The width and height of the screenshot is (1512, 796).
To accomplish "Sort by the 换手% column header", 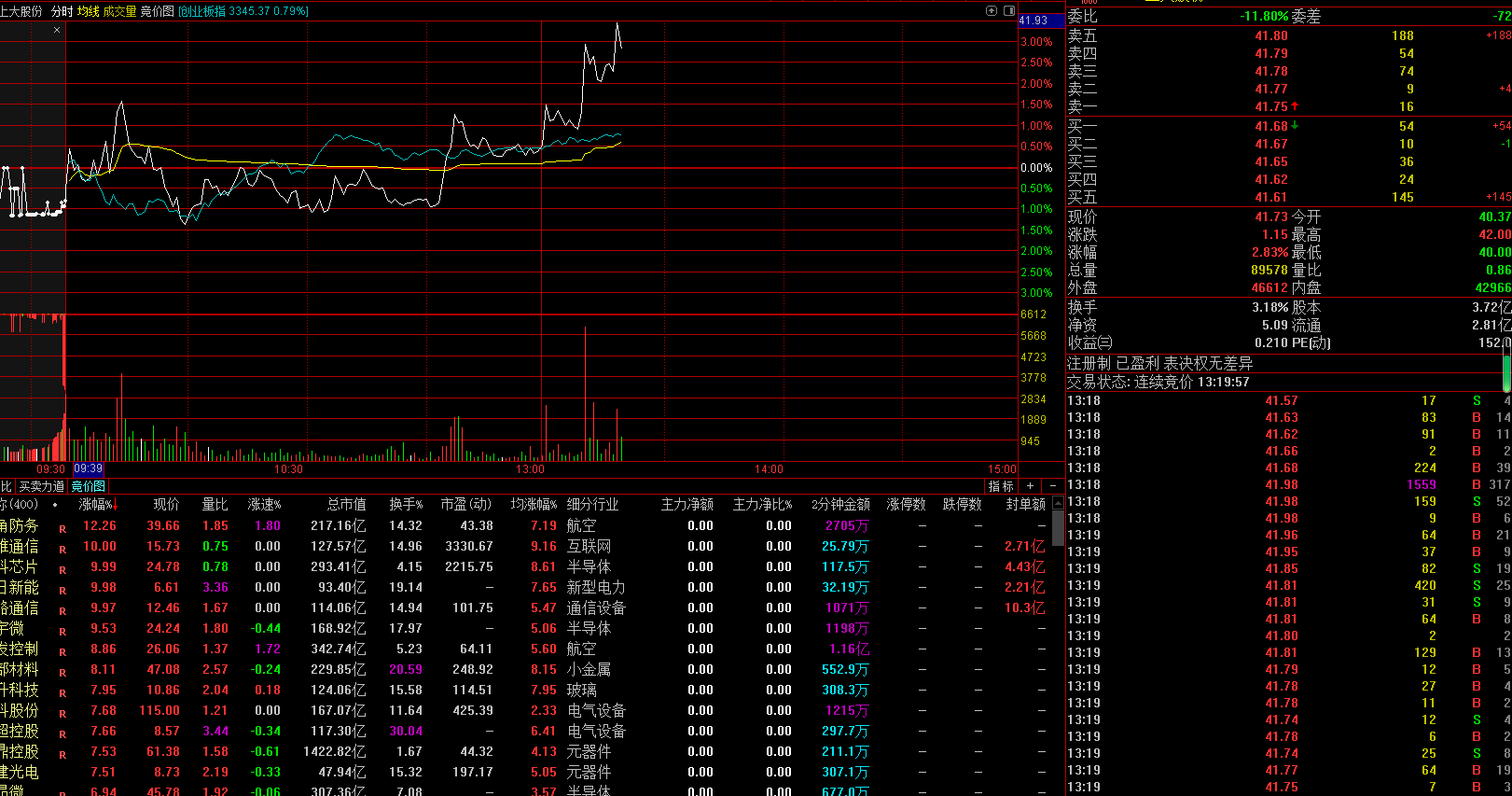I will tap(406, 504).
